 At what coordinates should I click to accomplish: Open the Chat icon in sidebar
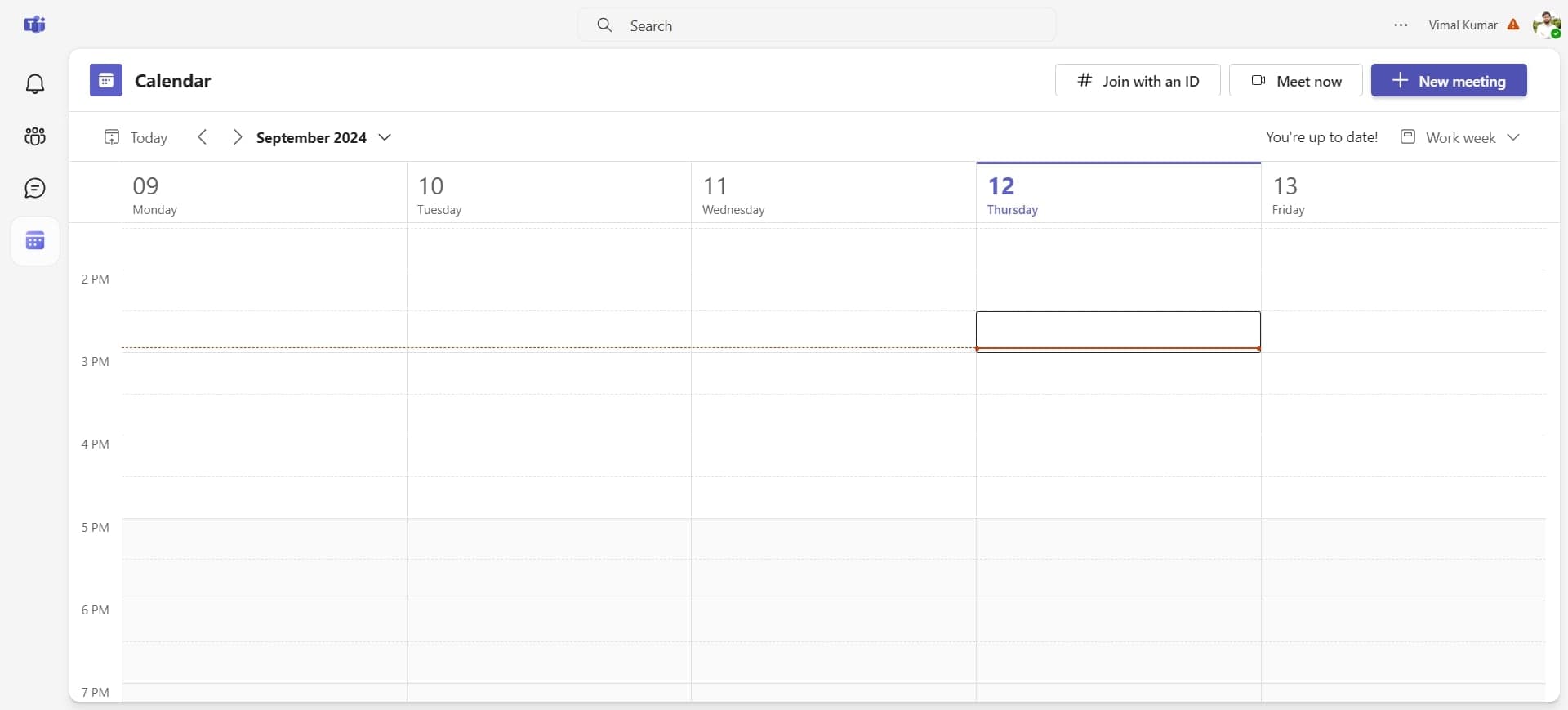34,189
